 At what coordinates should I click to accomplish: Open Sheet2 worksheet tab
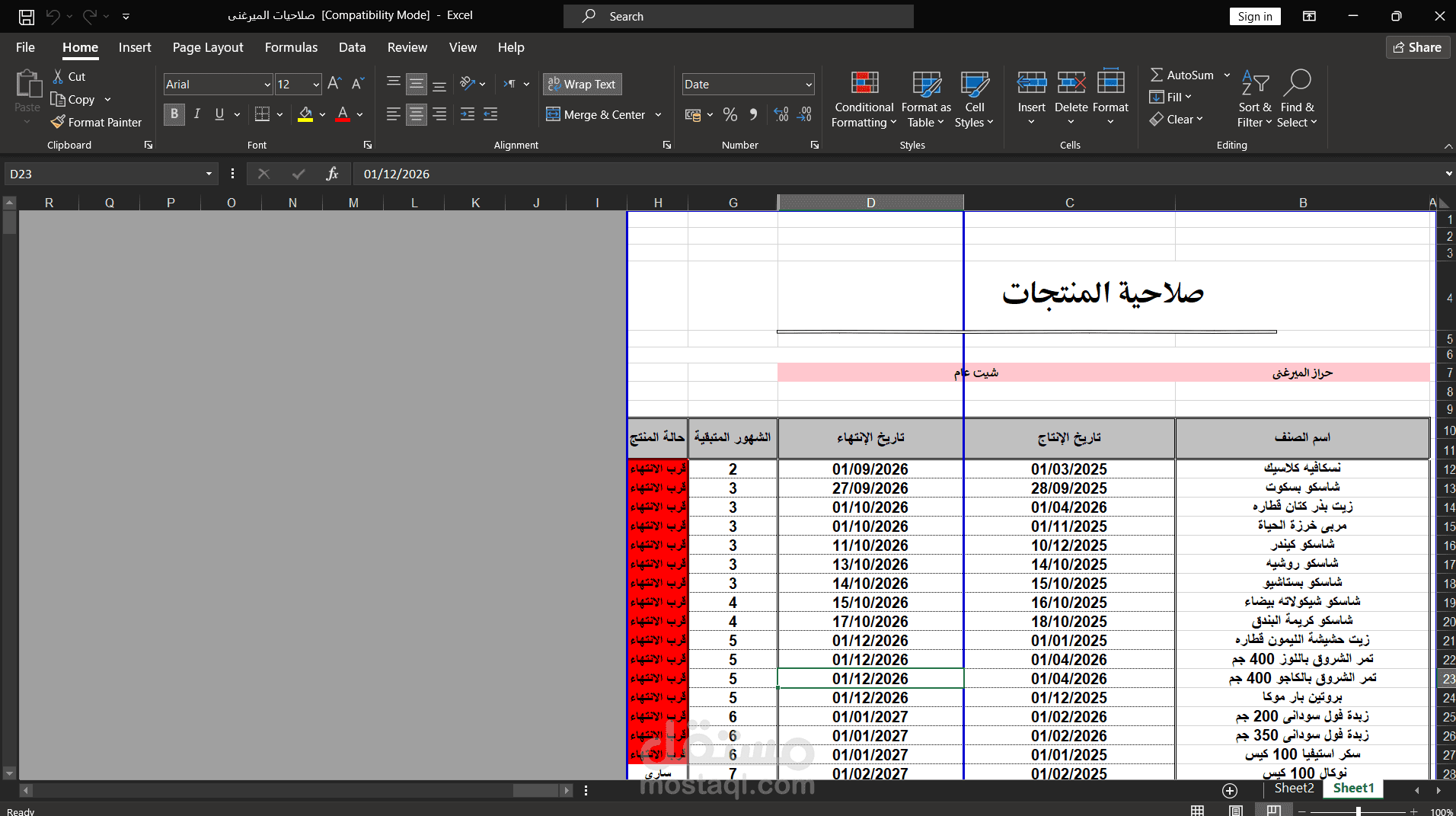[1294, 789]
